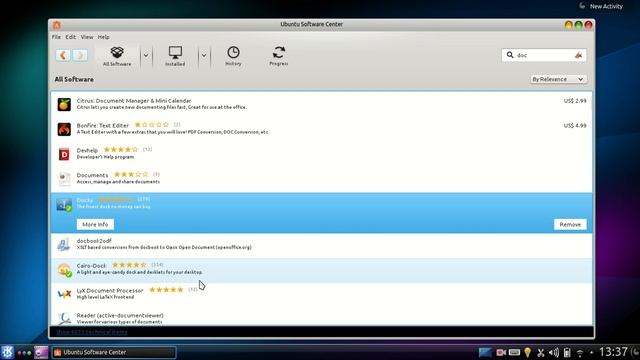Click the docbook2odf app icon

point(64,245)
